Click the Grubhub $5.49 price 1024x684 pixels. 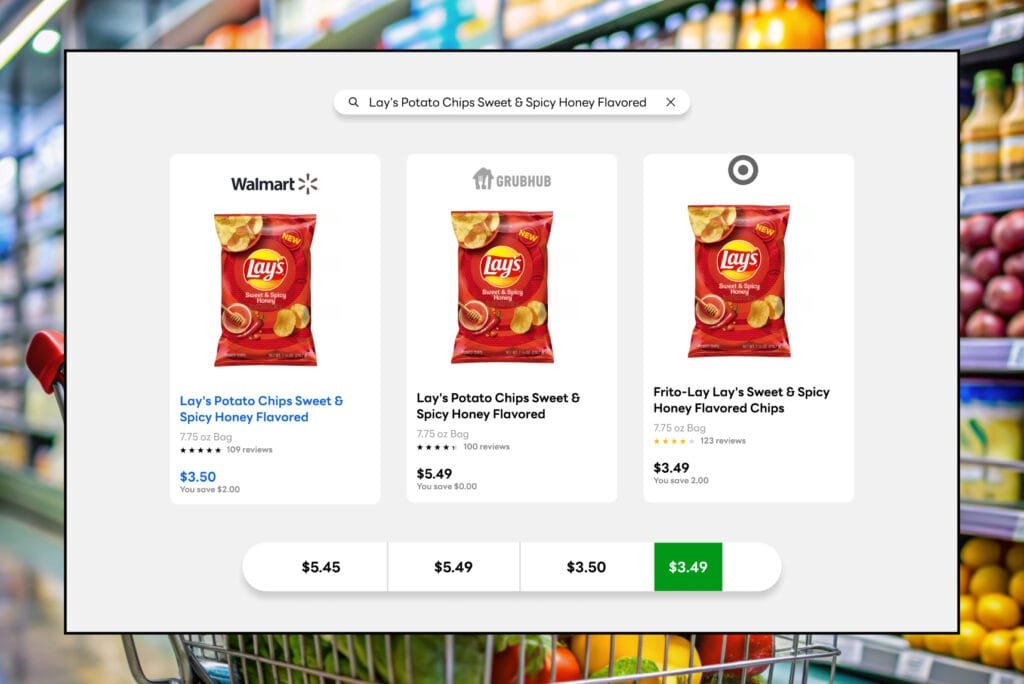[434, 474]
